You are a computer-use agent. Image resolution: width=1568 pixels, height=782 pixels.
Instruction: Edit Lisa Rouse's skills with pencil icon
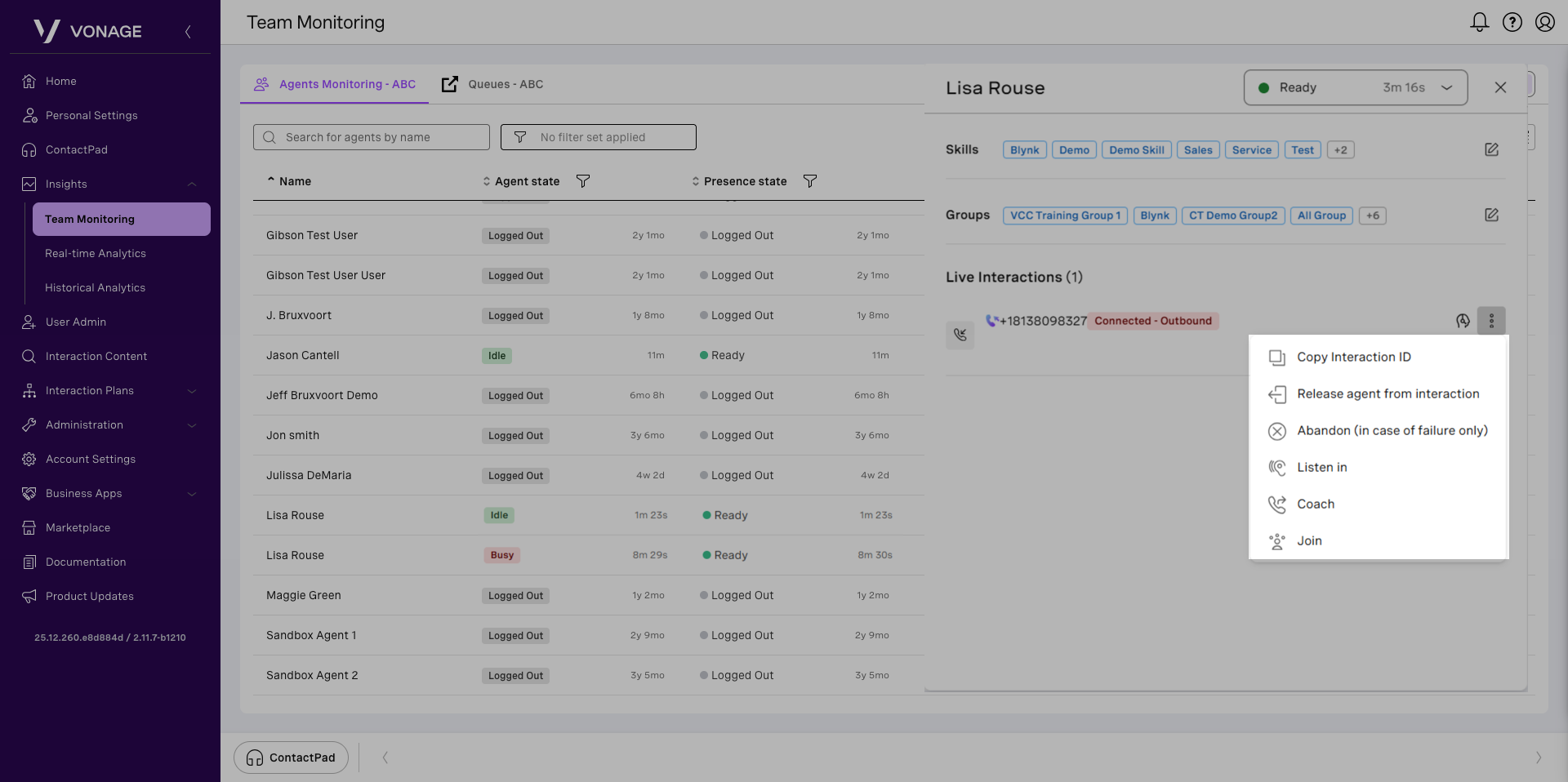[1491, 149]
